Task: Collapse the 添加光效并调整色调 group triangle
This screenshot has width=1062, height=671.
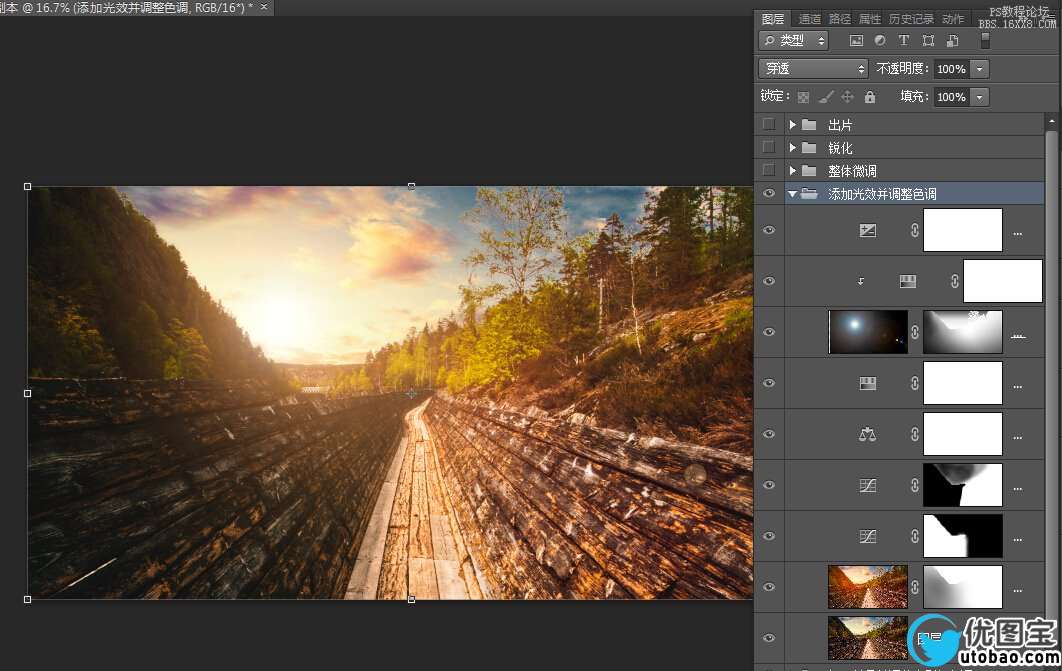Action: tap(792, 194)
